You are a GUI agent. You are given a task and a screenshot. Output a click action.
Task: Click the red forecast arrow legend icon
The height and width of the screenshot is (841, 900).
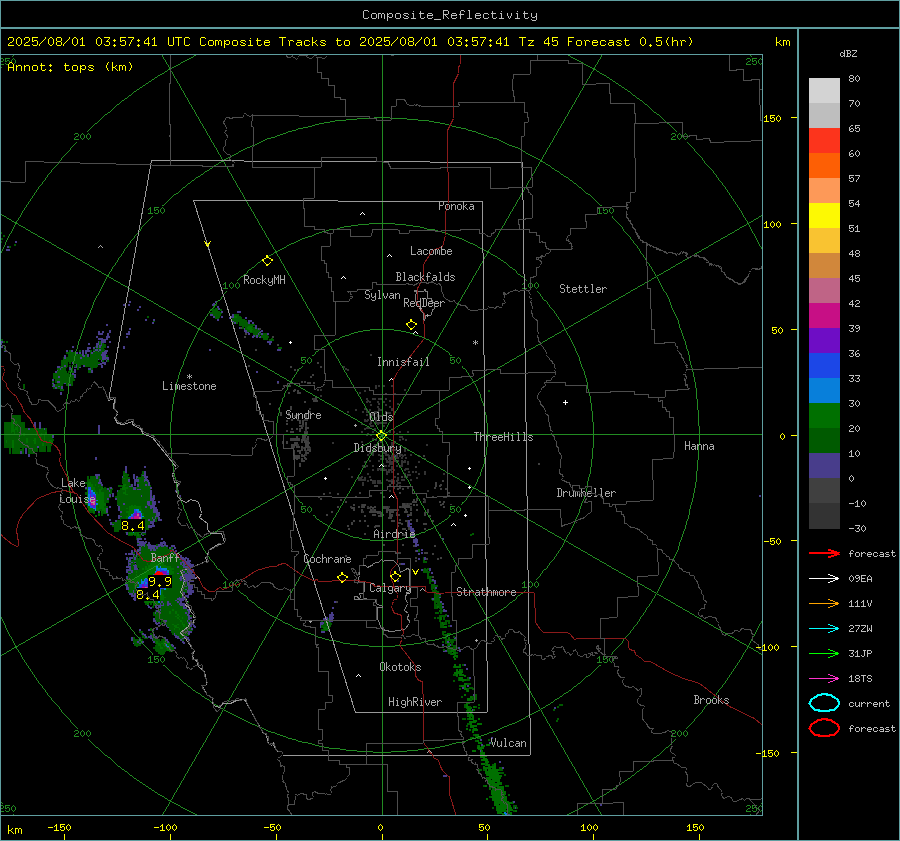[x=824, y=553]
